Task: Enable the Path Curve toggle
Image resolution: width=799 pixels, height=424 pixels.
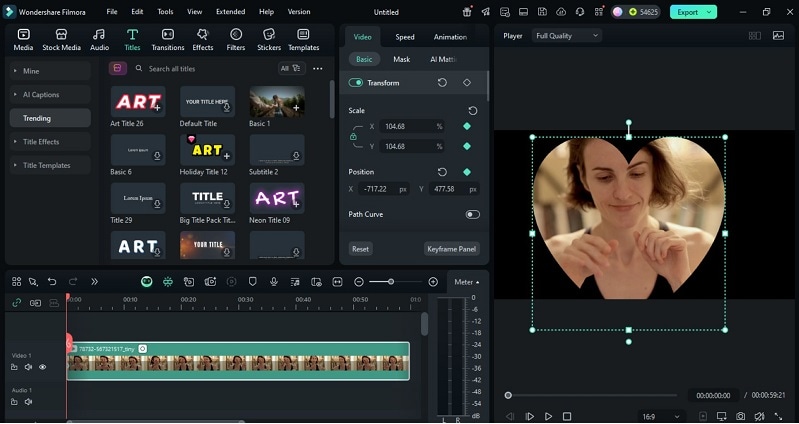Action: [472, 214]
